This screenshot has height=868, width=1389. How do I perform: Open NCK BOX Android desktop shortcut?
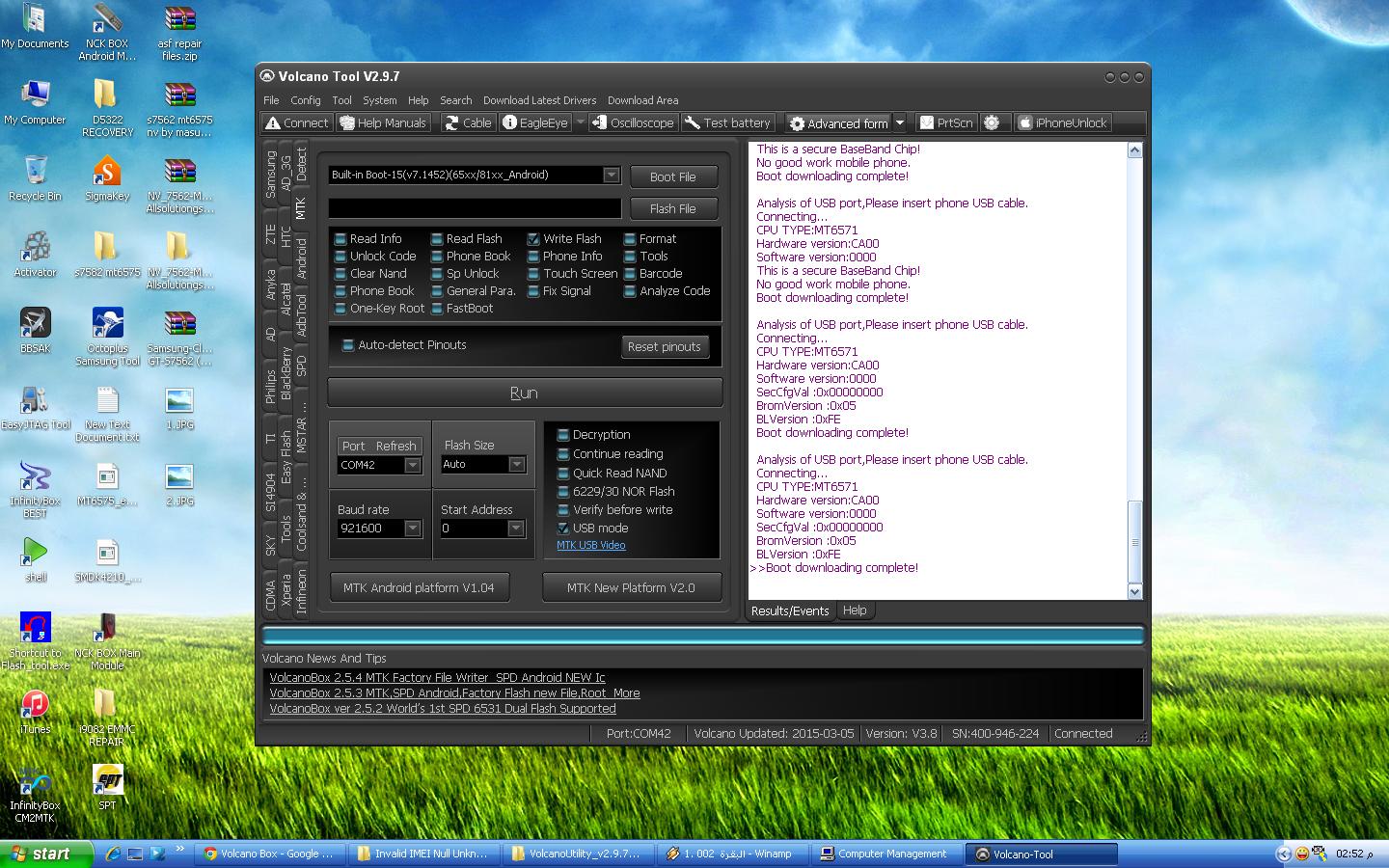106,33
